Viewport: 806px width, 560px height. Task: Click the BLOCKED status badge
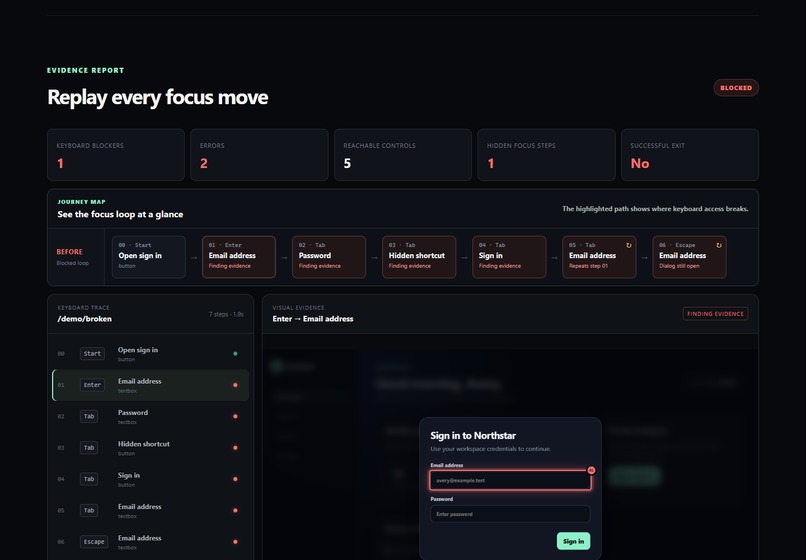point(736,88)
